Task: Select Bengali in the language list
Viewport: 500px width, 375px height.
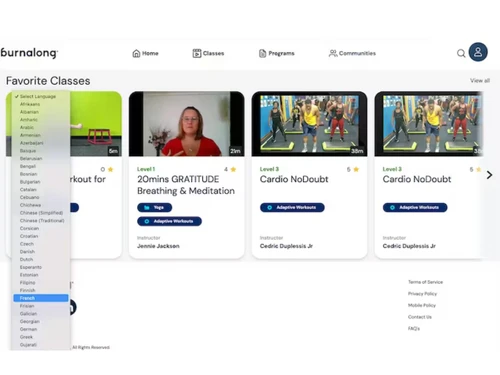Action: [41, 166]
